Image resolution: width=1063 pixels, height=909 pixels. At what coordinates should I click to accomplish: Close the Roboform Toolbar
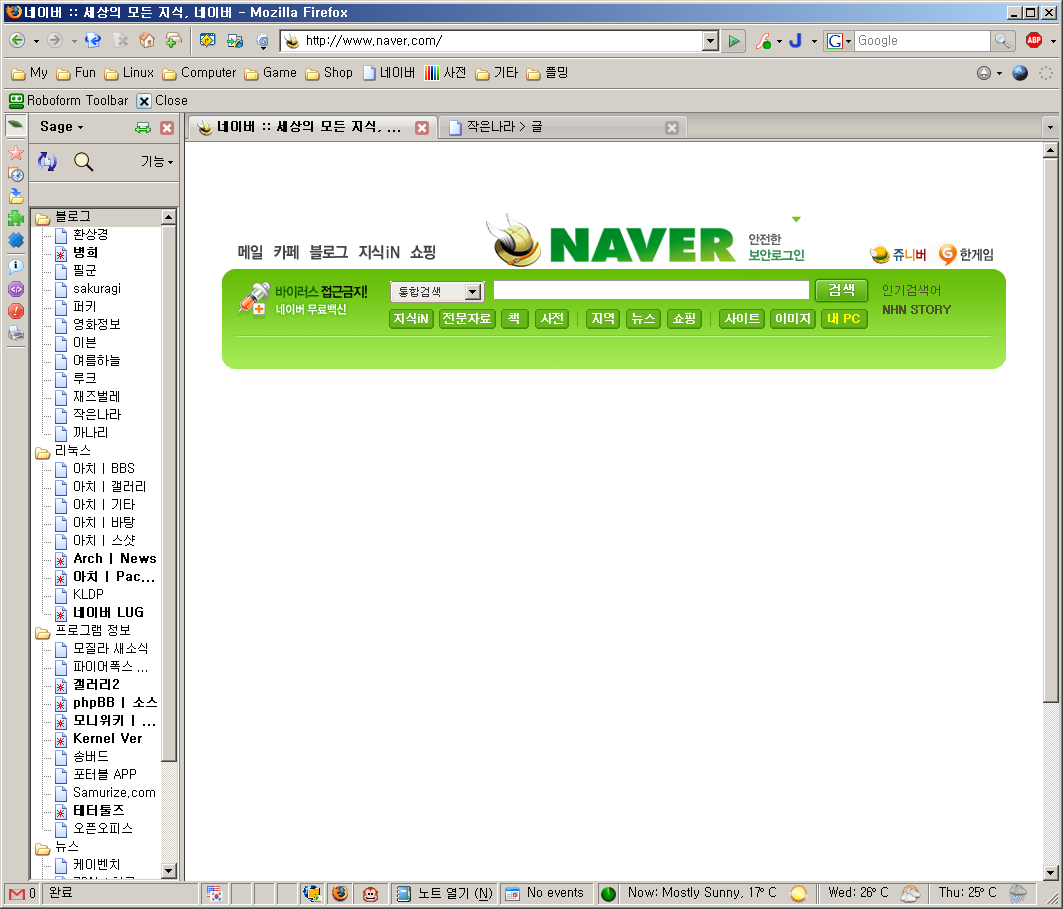click(x=162, y=100)
